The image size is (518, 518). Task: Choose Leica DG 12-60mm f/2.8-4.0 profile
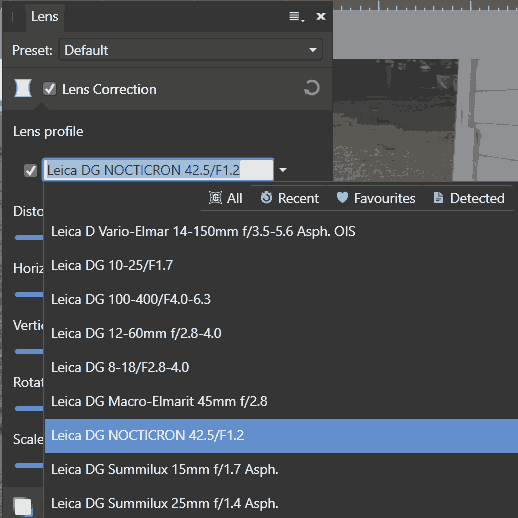[x=281, y=333]
